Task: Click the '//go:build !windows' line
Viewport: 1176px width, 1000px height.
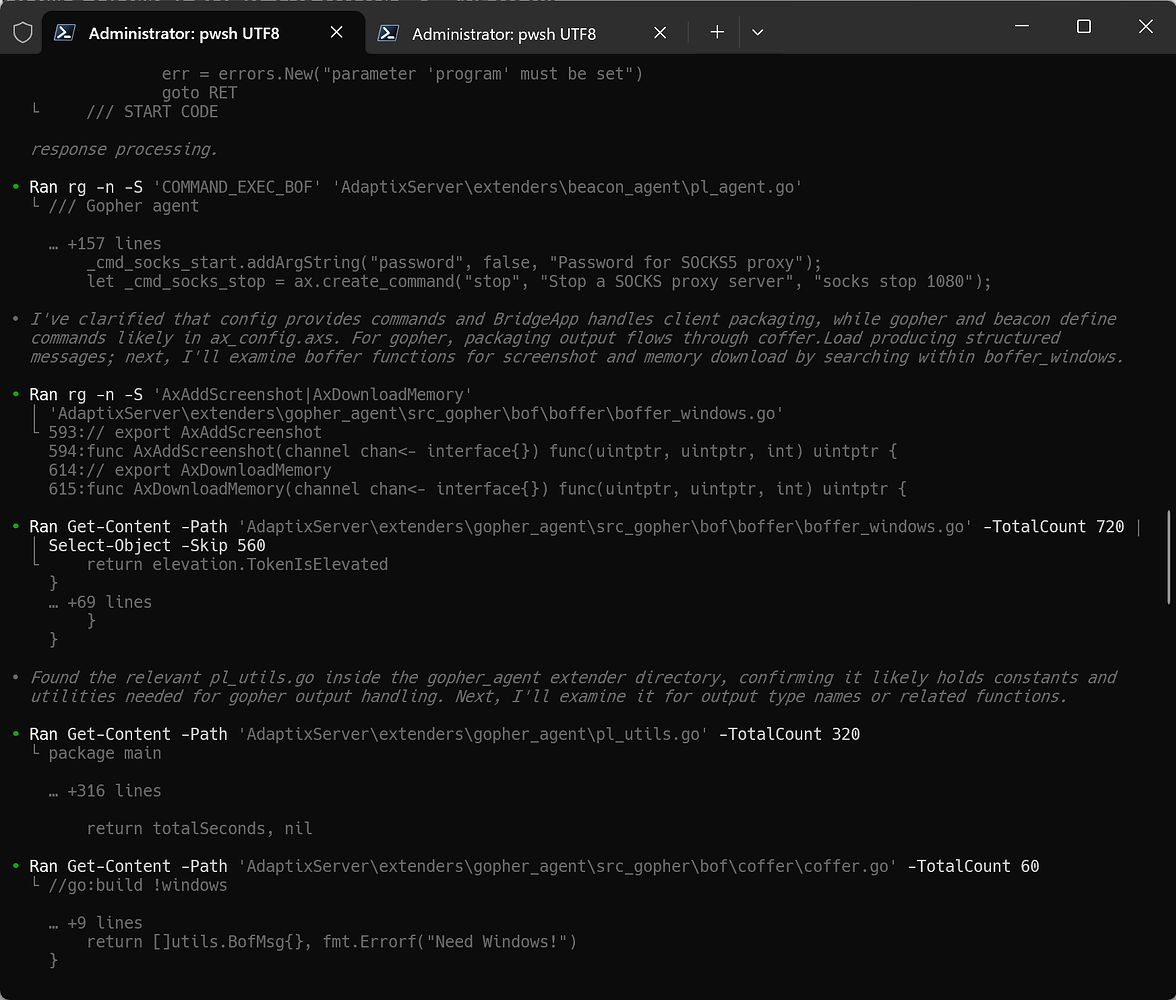Action: 138,885
